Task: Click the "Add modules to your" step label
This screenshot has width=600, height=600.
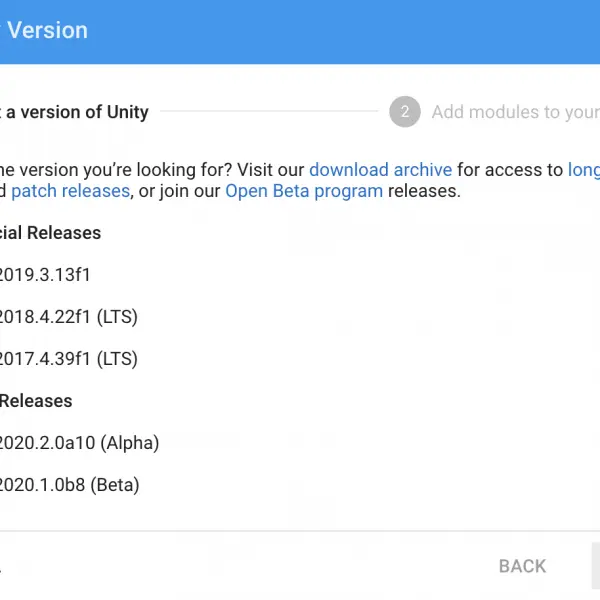Action: [515, 112]
